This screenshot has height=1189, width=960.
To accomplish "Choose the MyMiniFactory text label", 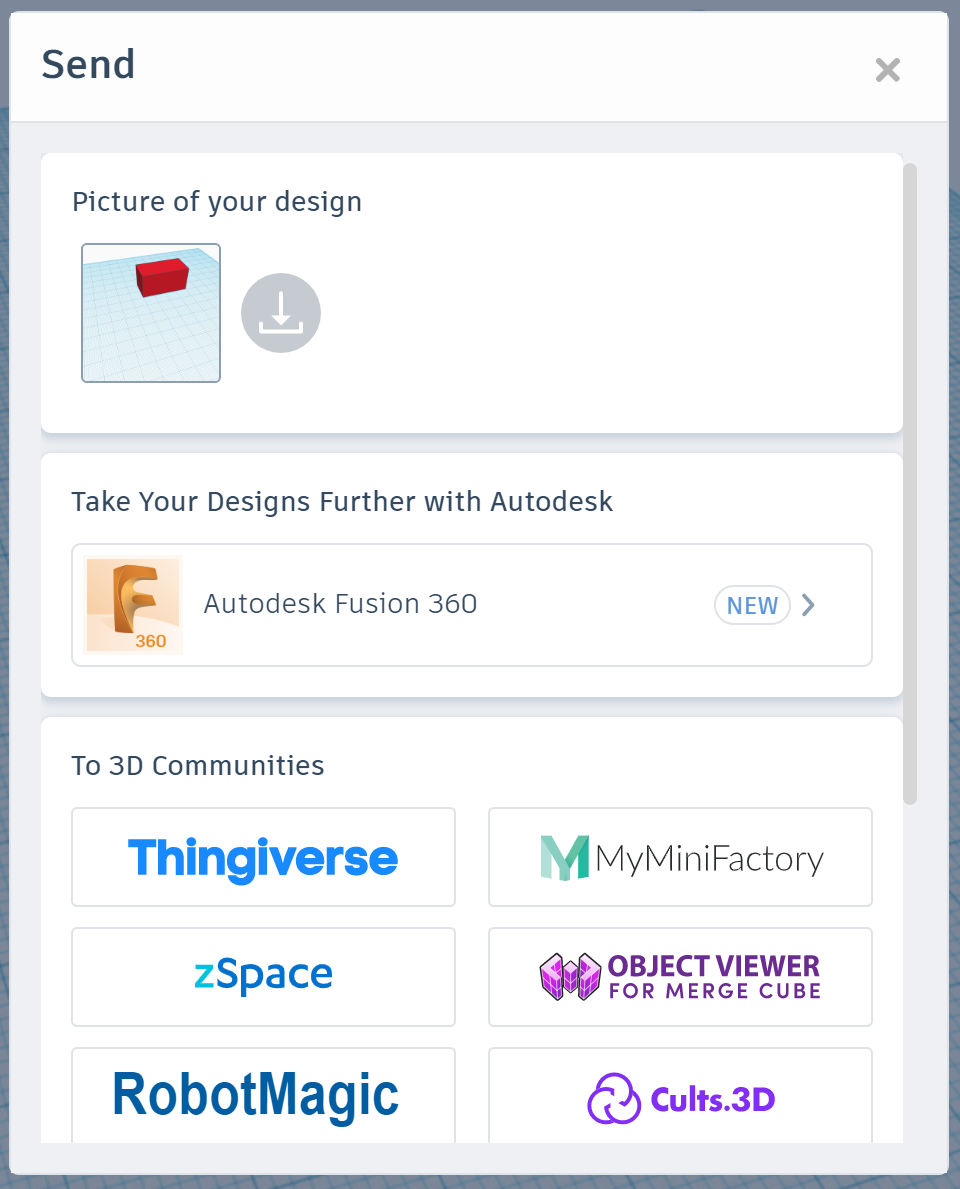I will 709,858.
